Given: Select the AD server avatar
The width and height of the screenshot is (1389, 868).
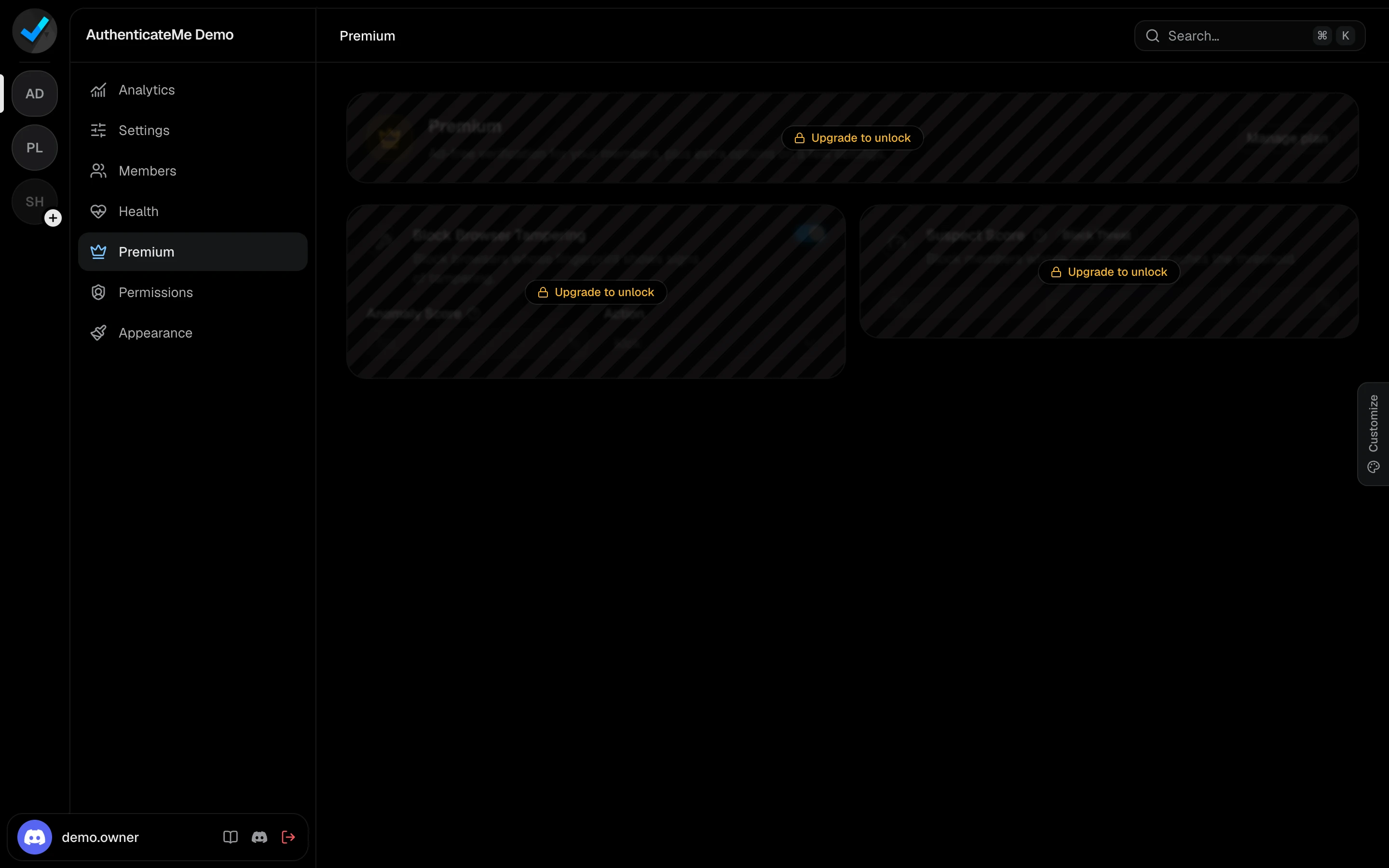Looking at the screenshot, I should tap(34, 94).
